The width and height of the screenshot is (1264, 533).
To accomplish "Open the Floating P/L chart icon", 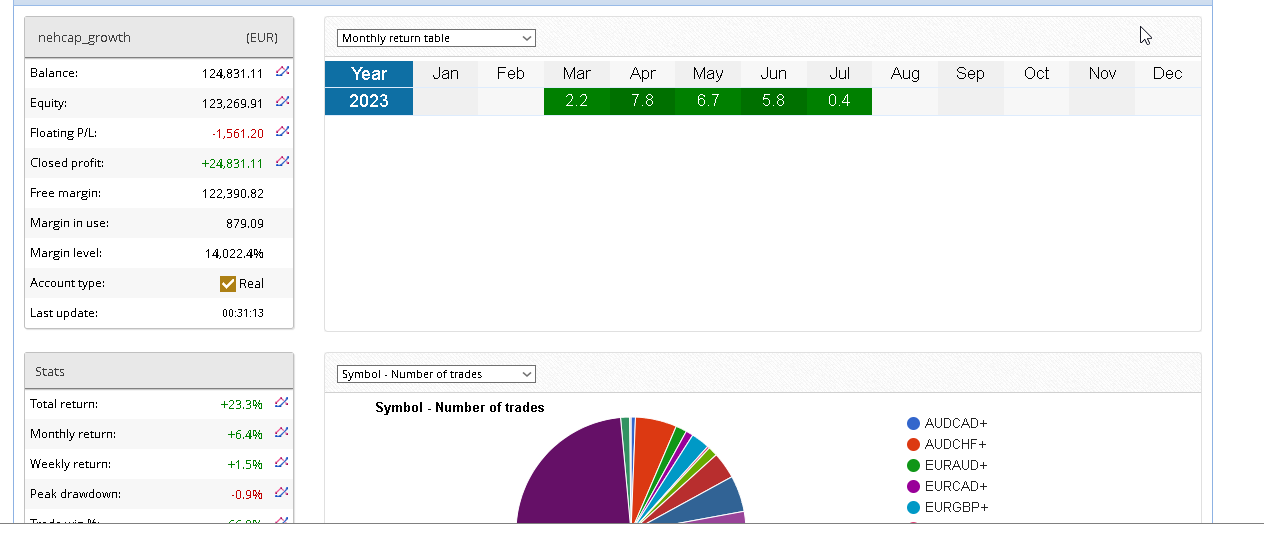I will (x=283, y=132).
